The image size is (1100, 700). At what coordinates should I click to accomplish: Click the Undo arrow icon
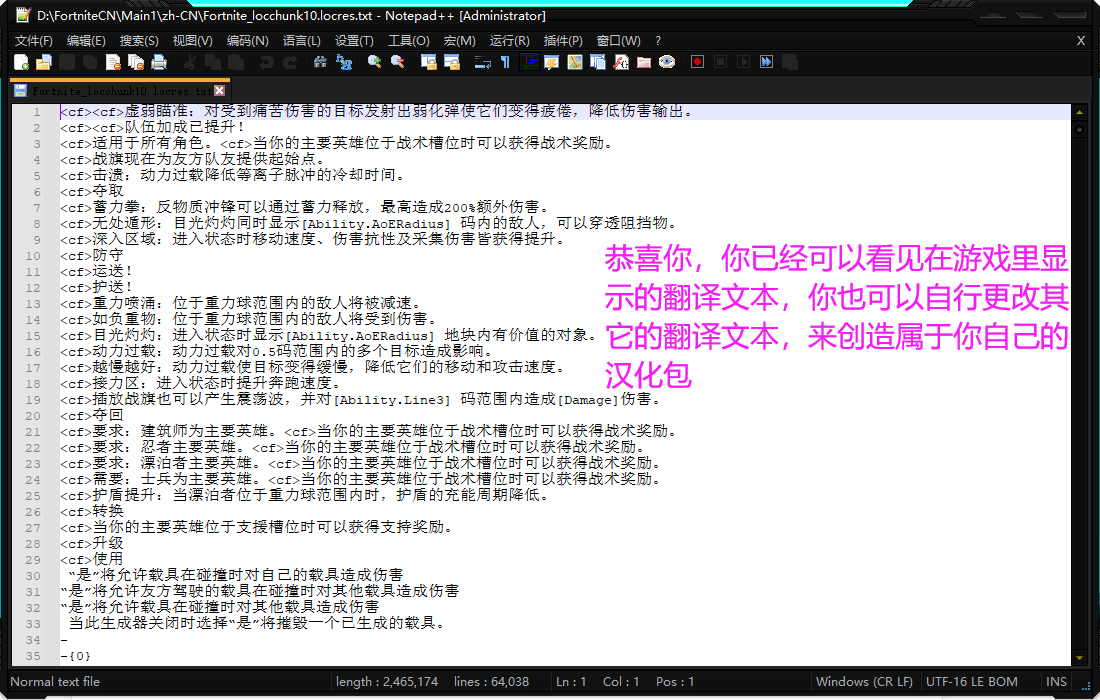click(x=267, y=62)
